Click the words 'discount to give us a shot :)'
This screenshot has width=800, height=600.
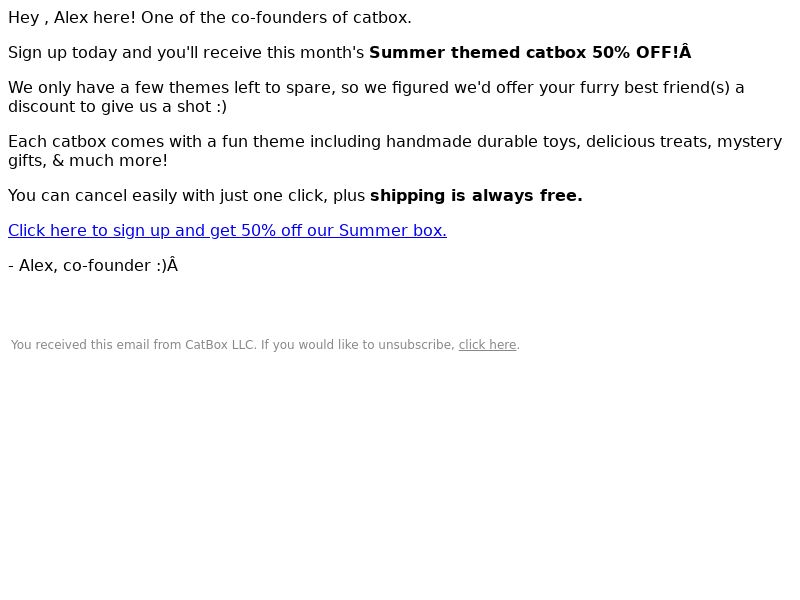click(117, 107)
